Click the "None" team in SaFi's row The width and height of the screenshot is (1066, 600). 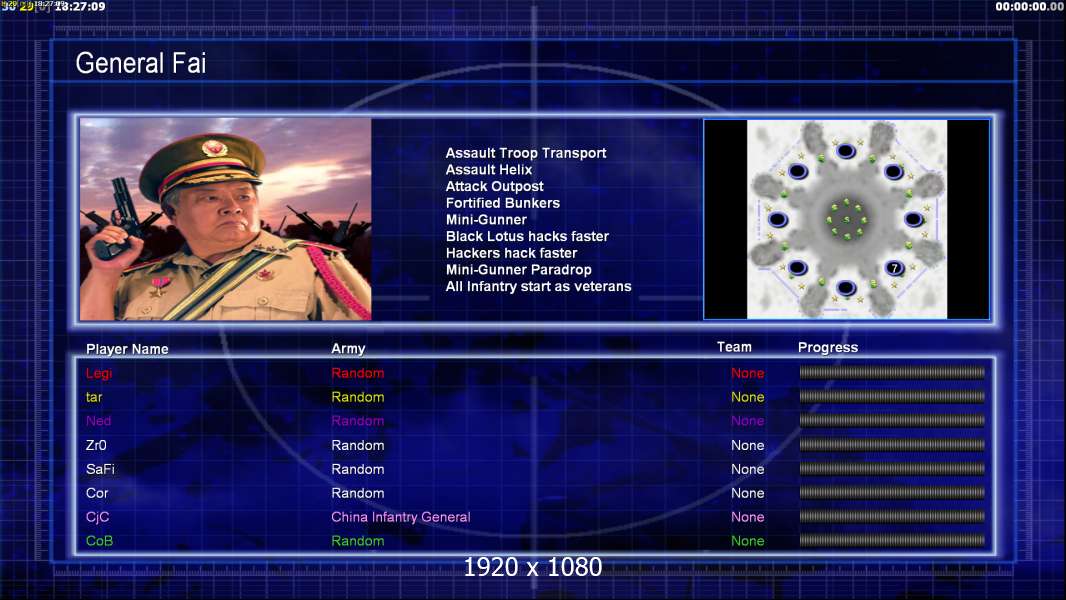tap(747, 469)
